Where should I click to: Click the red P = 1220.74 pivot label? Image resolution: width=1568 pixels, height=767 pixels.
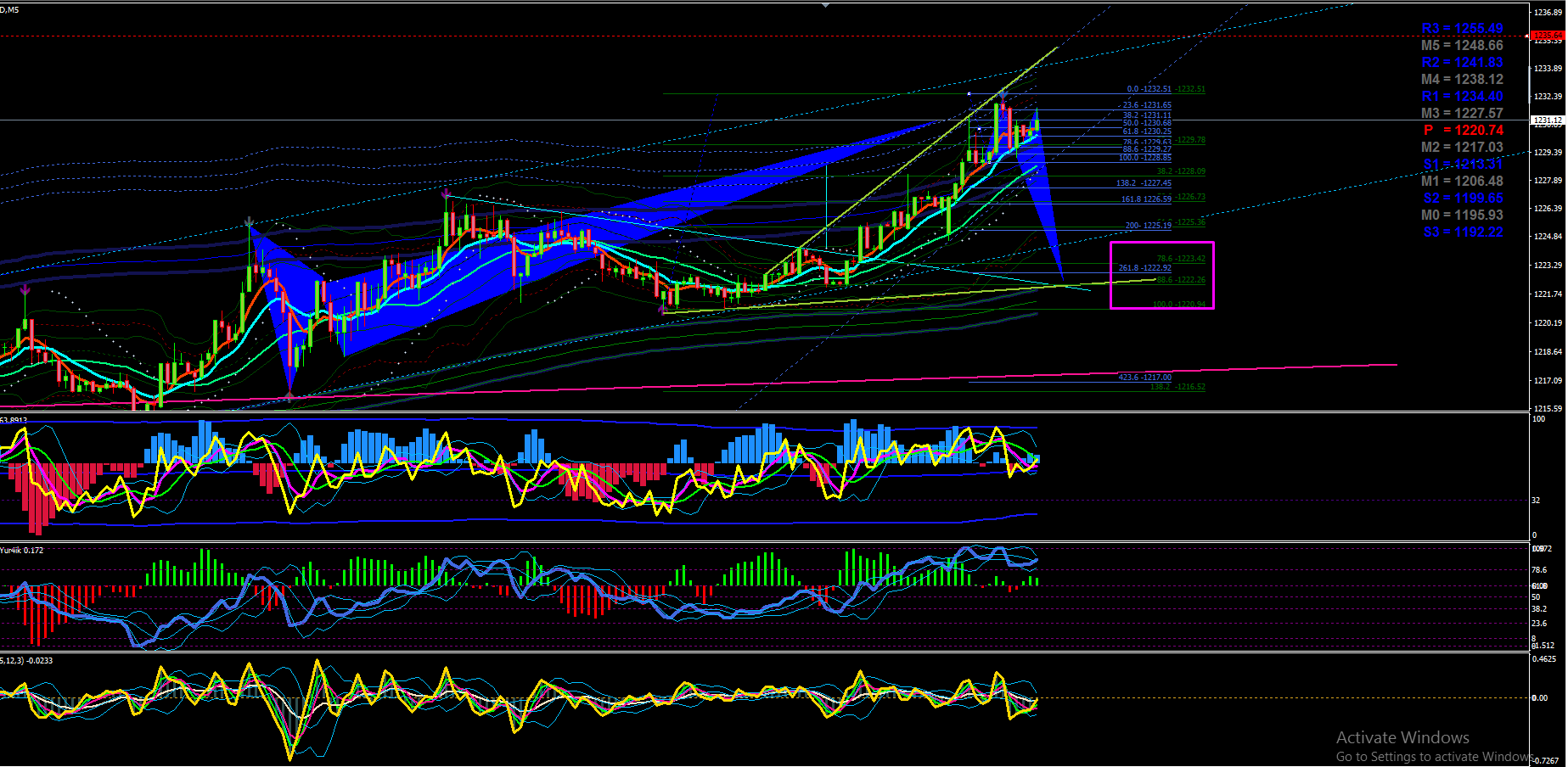point(1463,131)
